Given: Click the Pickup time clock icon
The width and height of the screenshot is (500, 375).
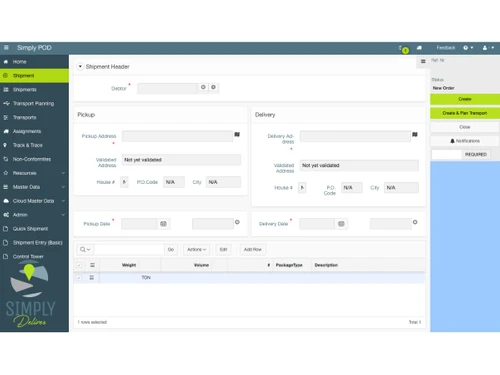Looking at the screenshot, I should coord(237,222).
